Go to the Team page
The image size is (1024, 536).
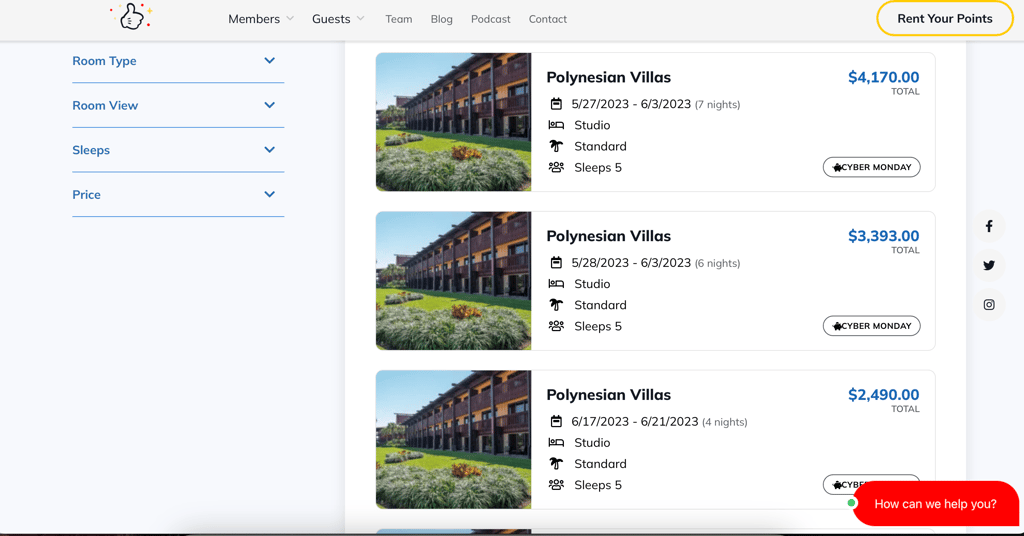[398, 19]
